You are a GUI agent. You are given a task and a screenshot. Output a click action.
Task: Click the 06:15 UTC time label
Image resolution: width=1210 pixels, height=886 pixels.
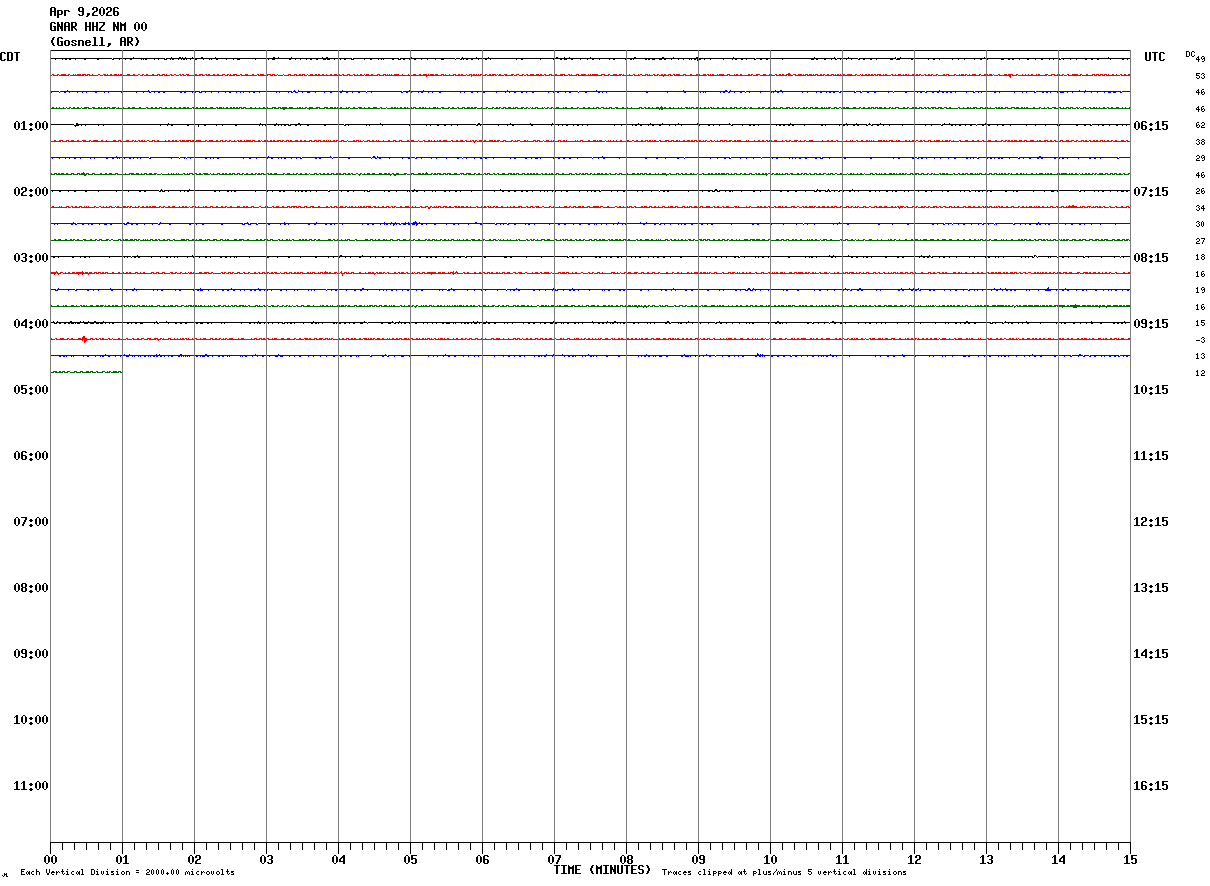(1151, 126)
